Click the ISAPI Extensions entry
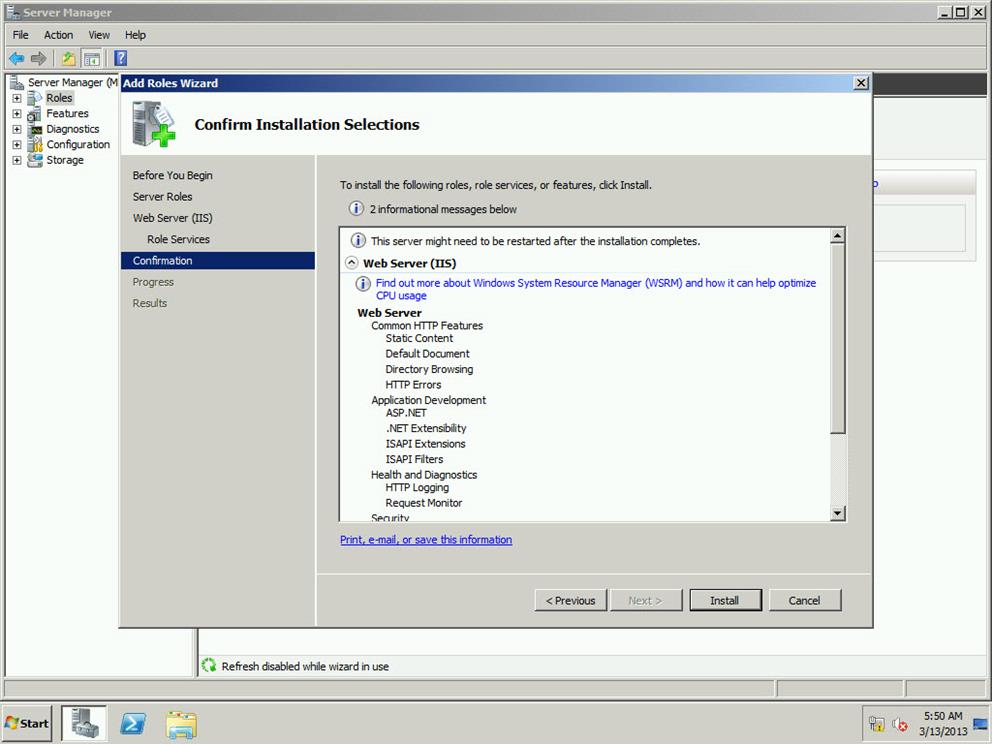The height and width of the screenshot is (744, 992). (425, 444)
